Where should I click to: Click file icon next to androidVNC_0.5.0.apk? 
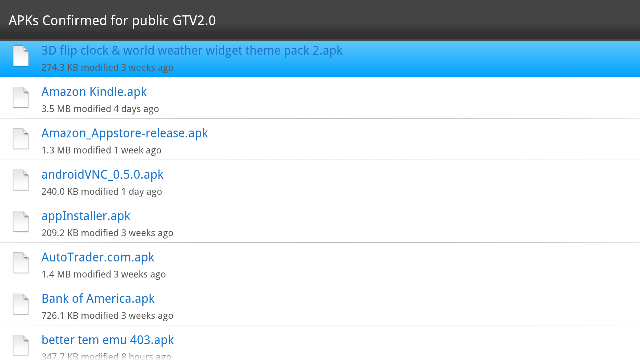(21, 180)
